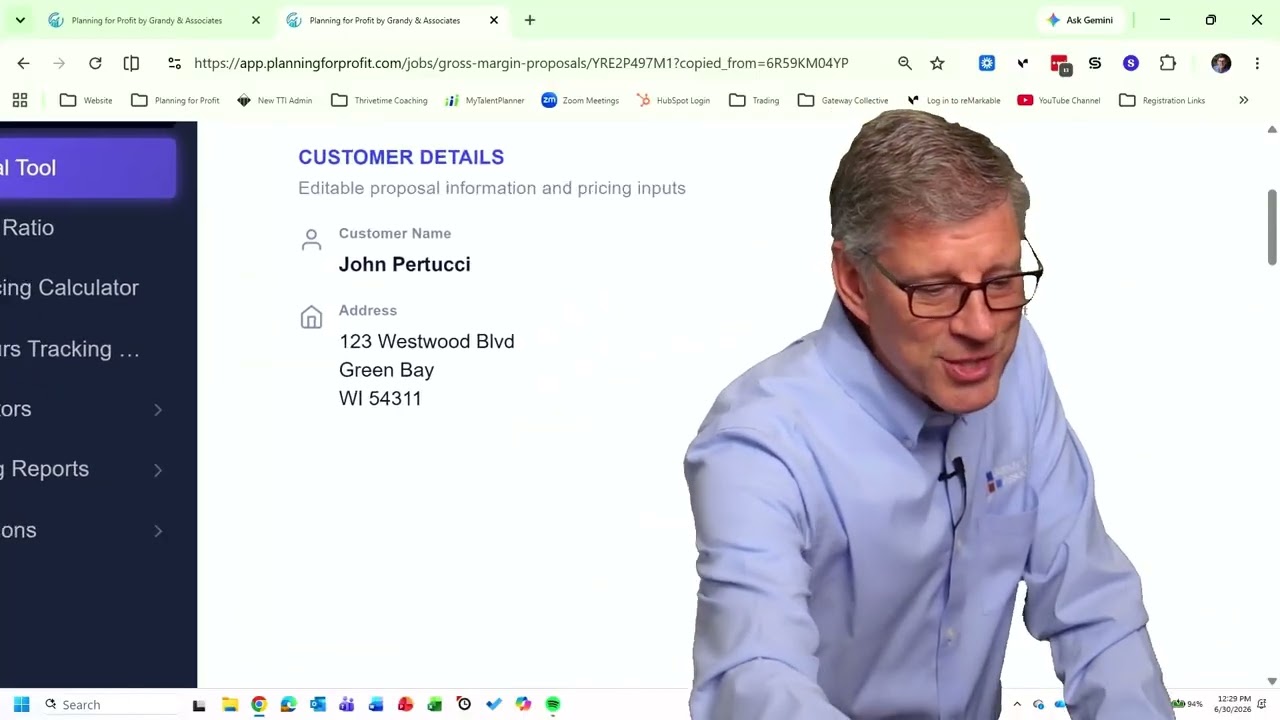Click the customer name John Pertucci
1280x720 pixels.
[404, 264]
